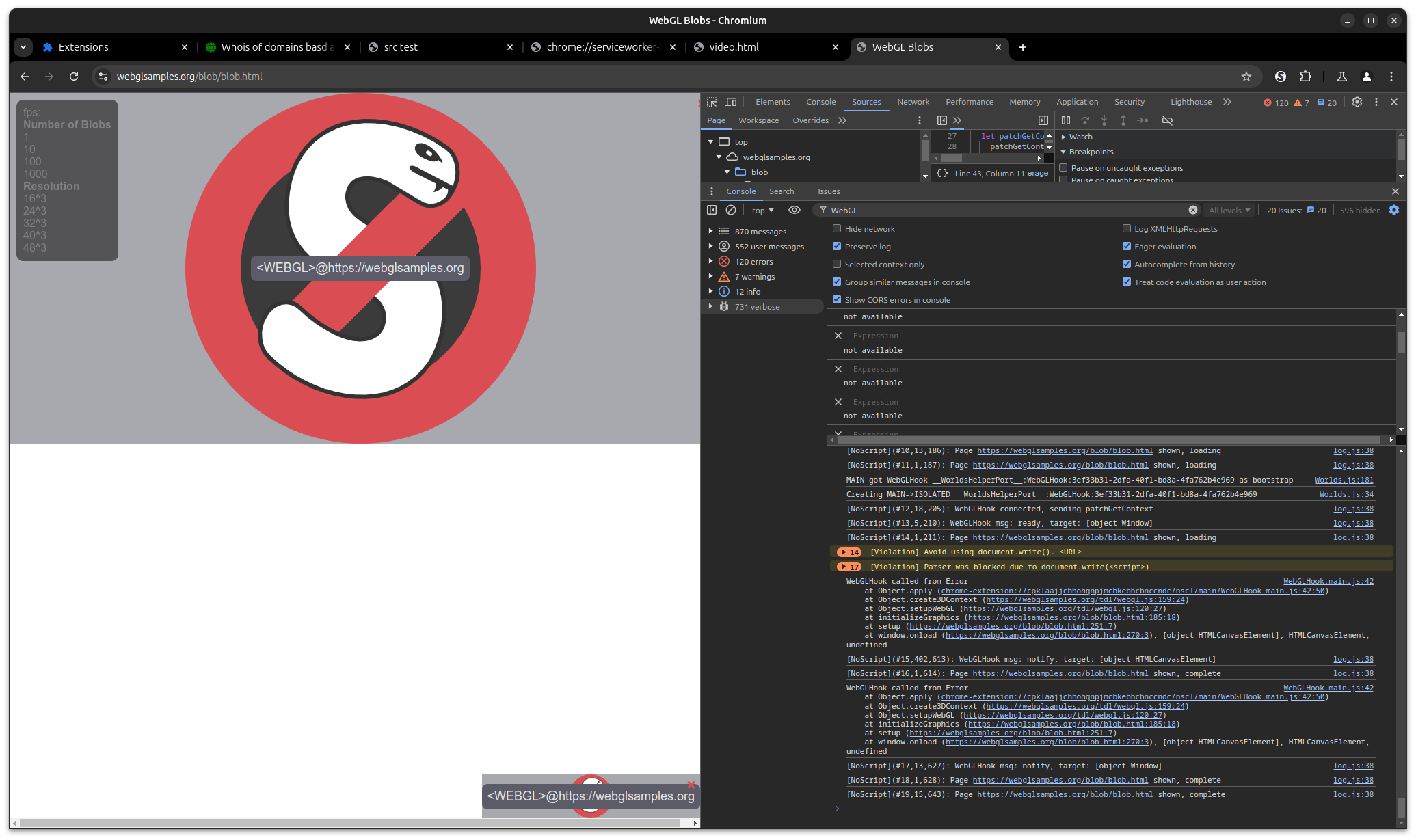
Task: Open the Extensions puzzle icon
Action: [x=1306, y=77]
